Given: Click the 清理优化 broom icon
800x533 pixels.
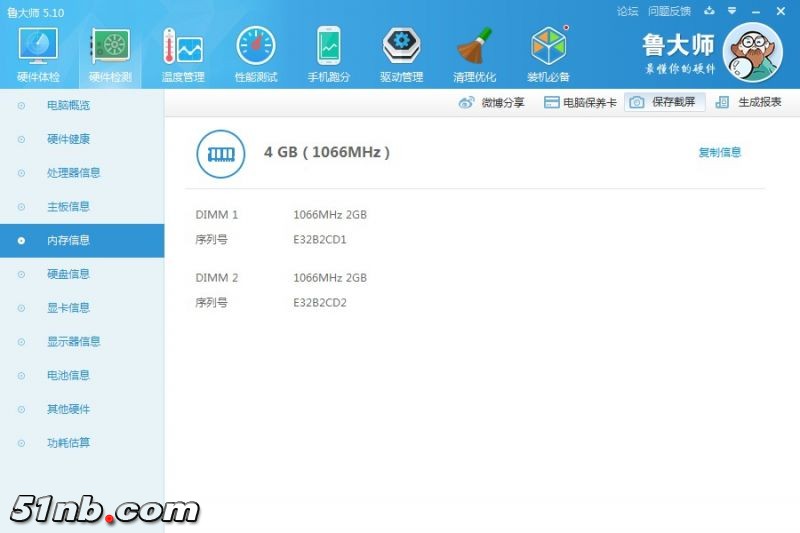Looking at the screenshot, I should 474,47.
